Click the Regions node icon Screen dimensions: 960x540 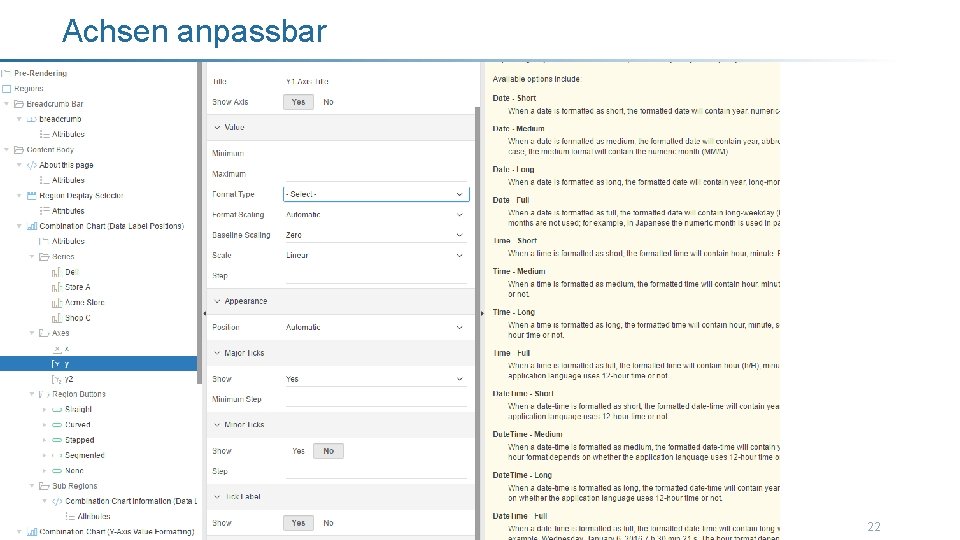7,88
